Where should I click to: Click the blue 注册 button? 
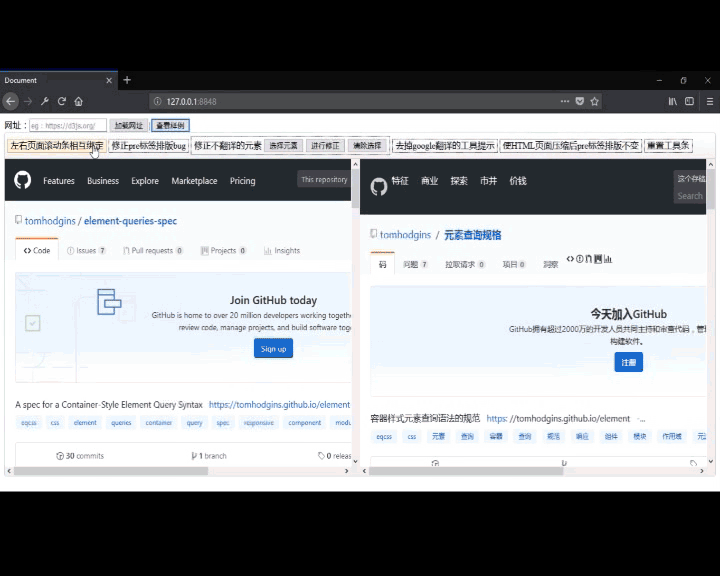click(629, 362)
